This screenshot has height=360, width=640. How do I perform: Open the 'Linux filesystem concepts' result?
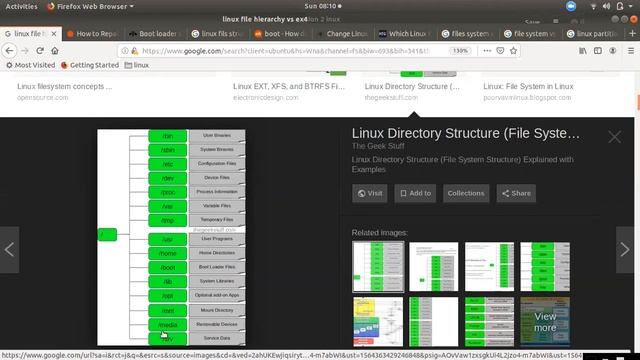pyautogui.click(x=64, y=87)
